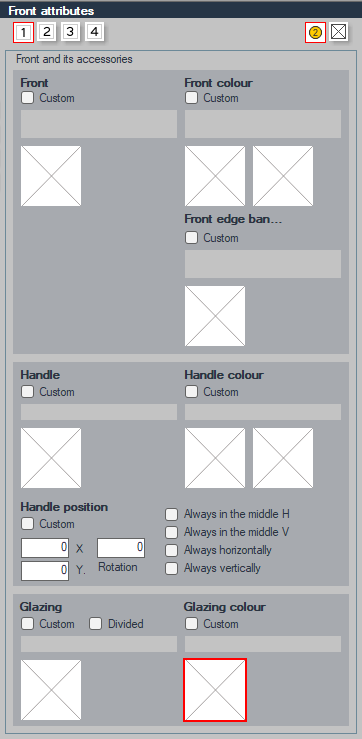This screenshot has width=362, height=739.
Task: Click the handle Rotation field
Action: coord(121,548)
